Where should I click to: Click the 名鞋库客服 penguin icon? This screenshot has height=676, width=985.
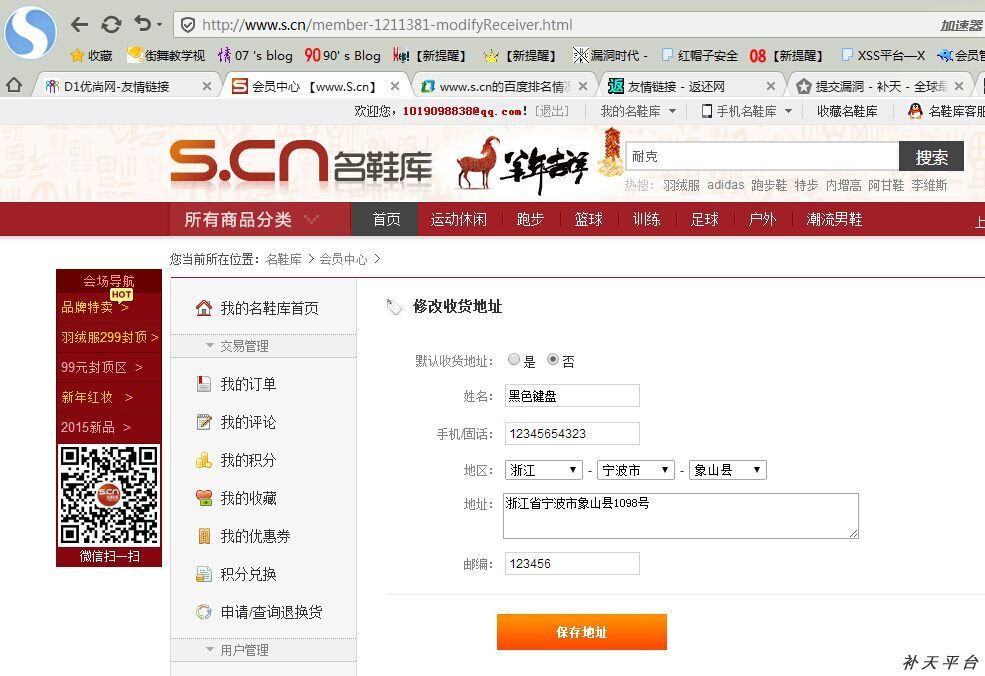[x=915, y=111]
